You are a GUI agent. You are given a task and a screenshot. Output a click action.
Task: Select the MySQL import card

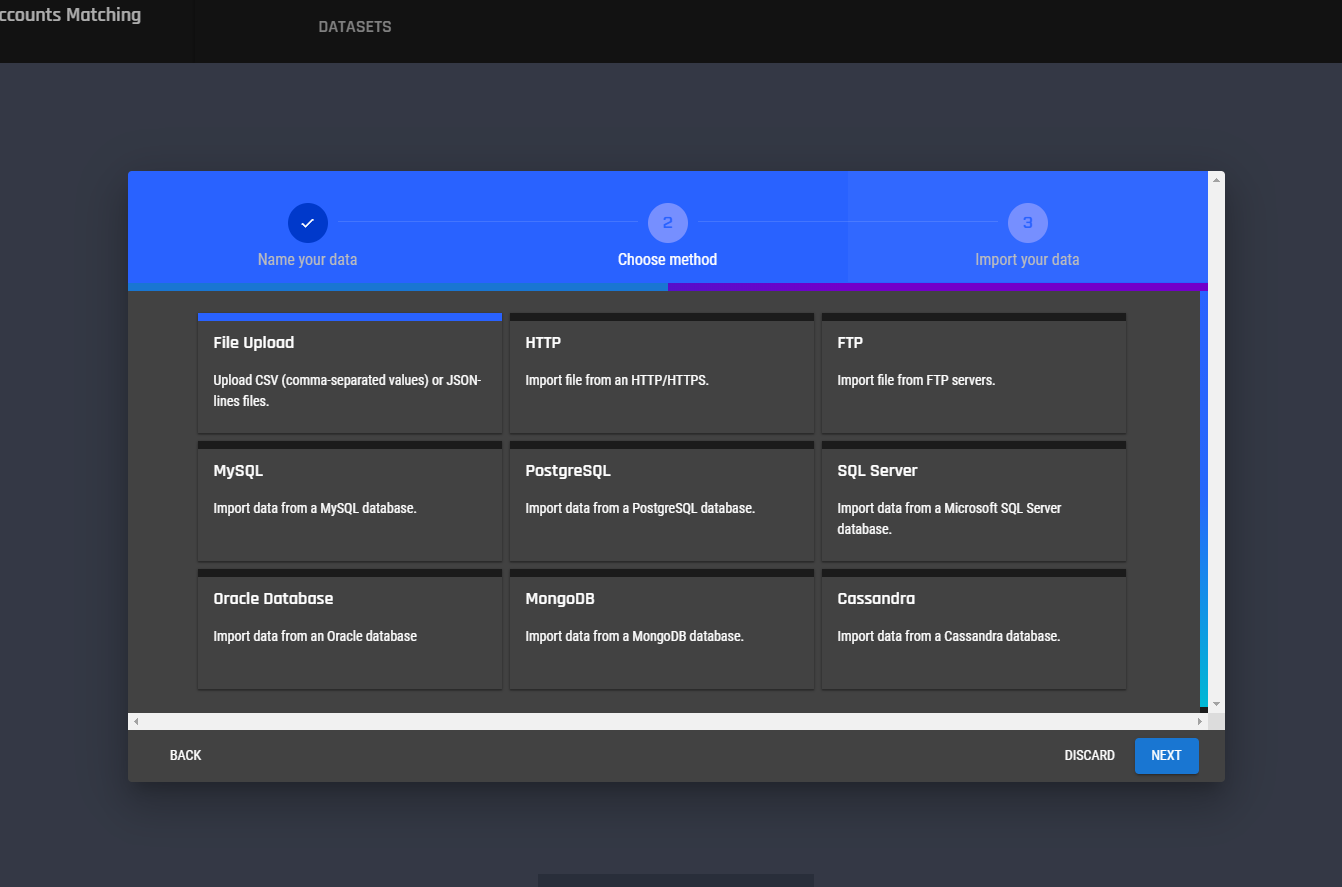[350, 501]
